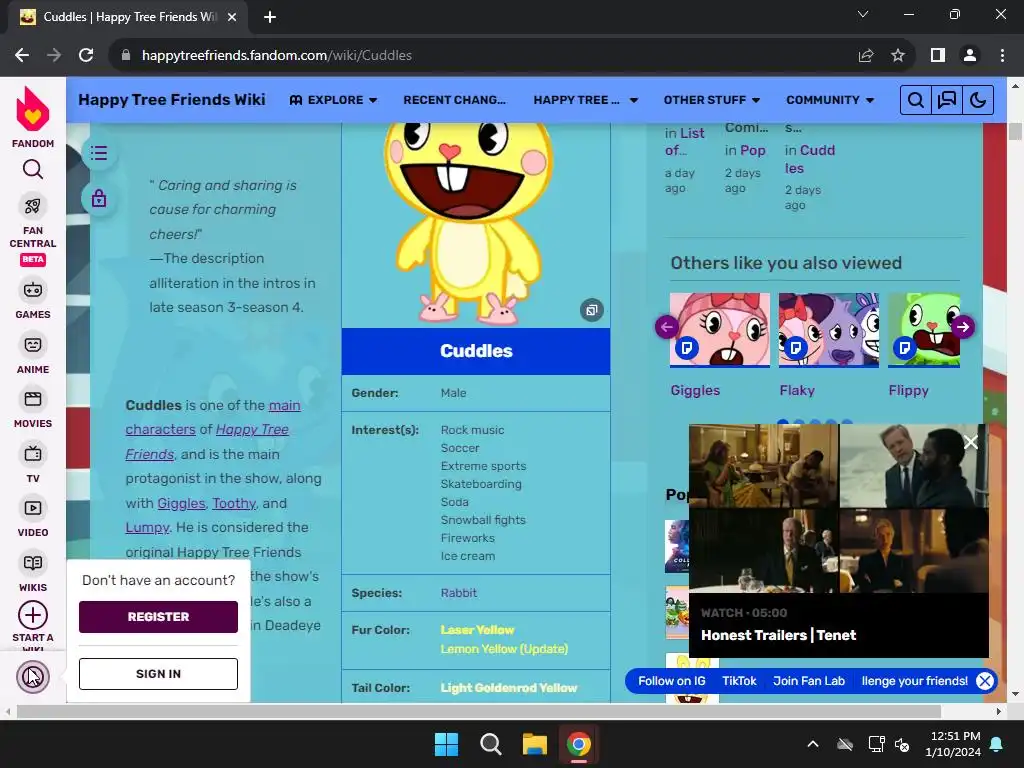This screenshot has width=1024, height=768.
Task: Click the vertical page scrollbar thumb
Action: coord(1016,131)
